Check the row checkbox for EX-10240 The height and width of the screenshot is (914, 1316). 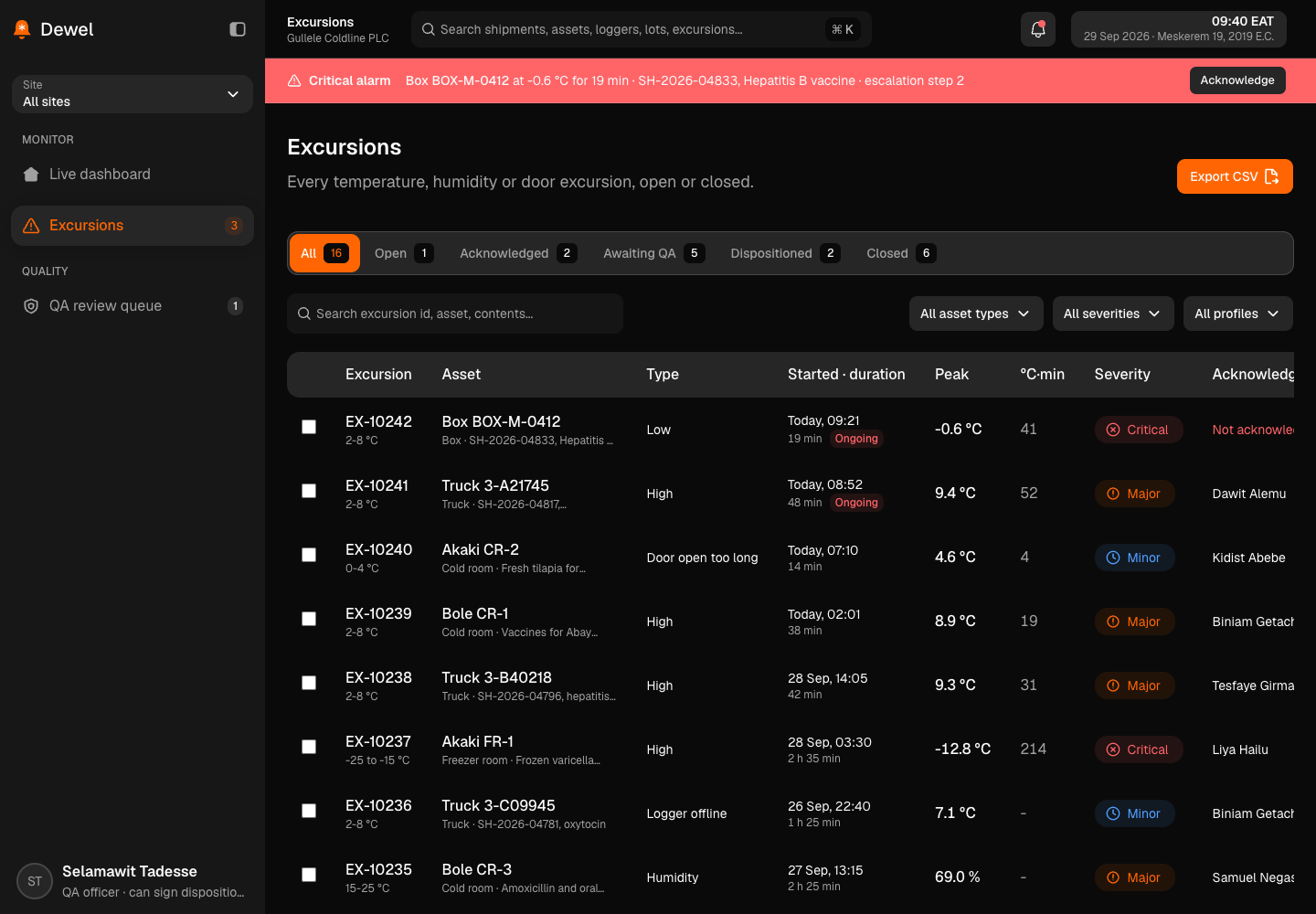[309, 555]
